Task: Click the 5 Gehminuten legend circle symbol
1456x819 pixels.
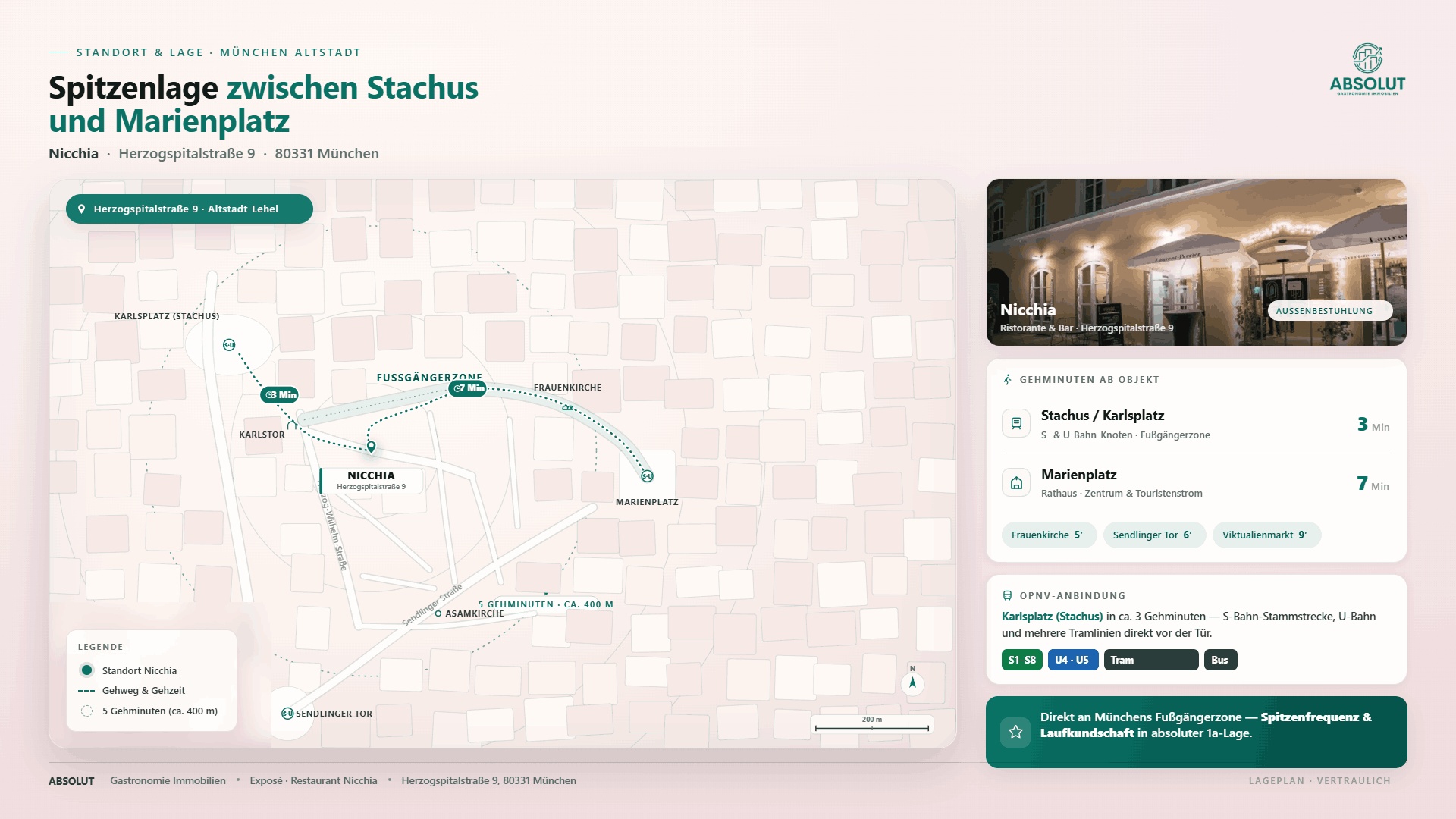Action: 86,711
